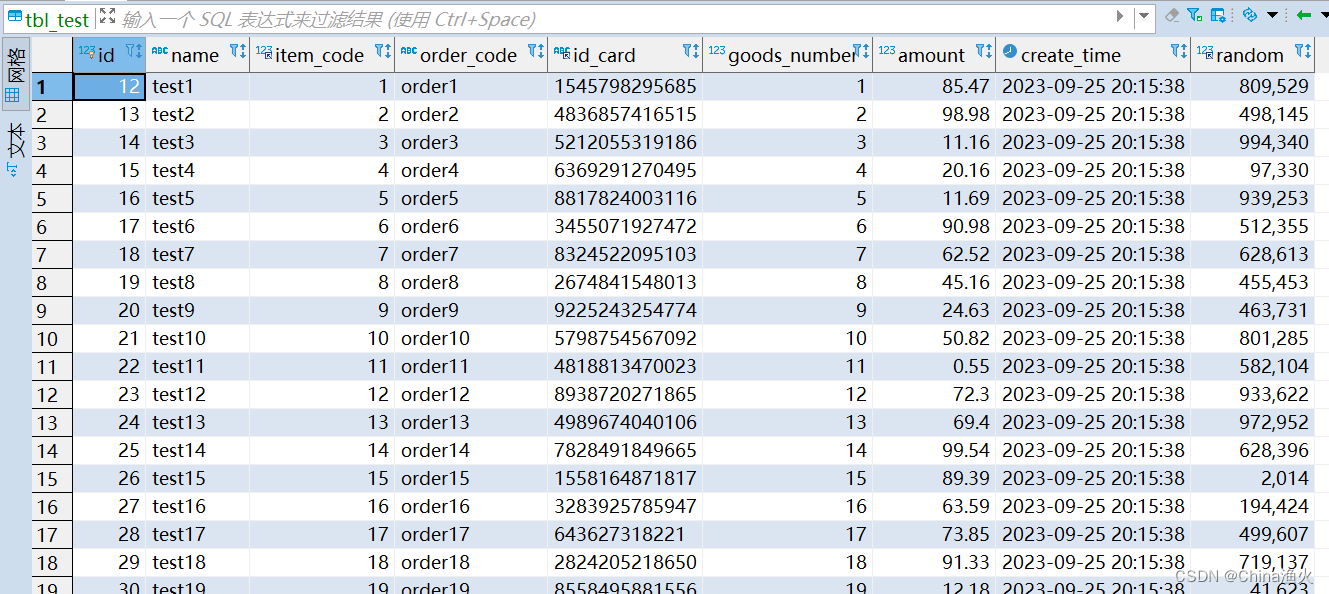Click id_card cell 9225243254774

[625, 310]
